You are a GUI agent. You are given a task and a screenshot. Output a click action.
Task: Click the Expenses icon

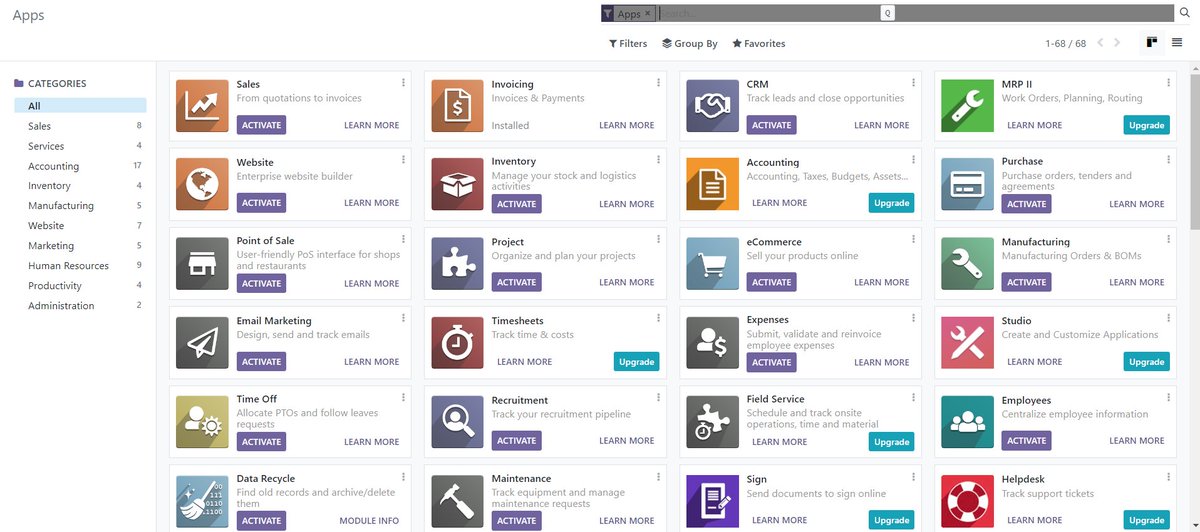pyautogui.click(x=712, y=342)
